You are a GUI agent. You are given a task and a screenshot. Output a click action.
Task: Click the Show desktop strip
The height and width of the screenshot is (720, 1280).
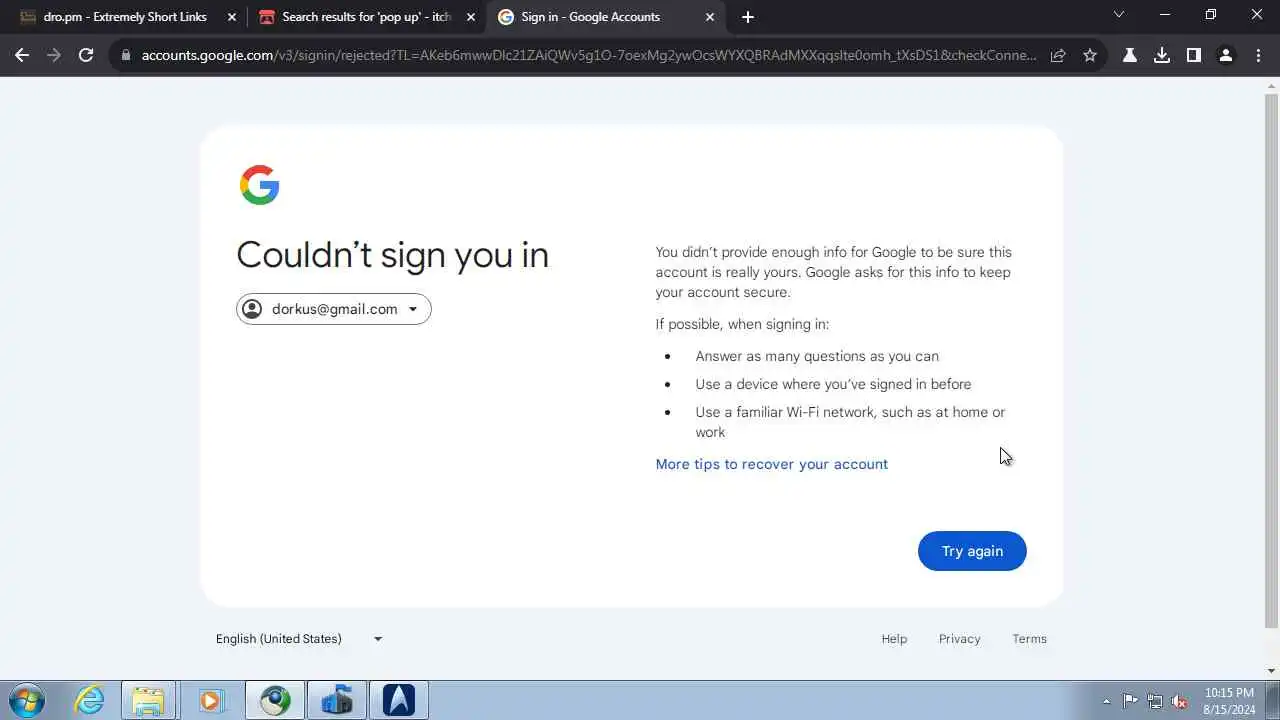tap(1273, 700)
